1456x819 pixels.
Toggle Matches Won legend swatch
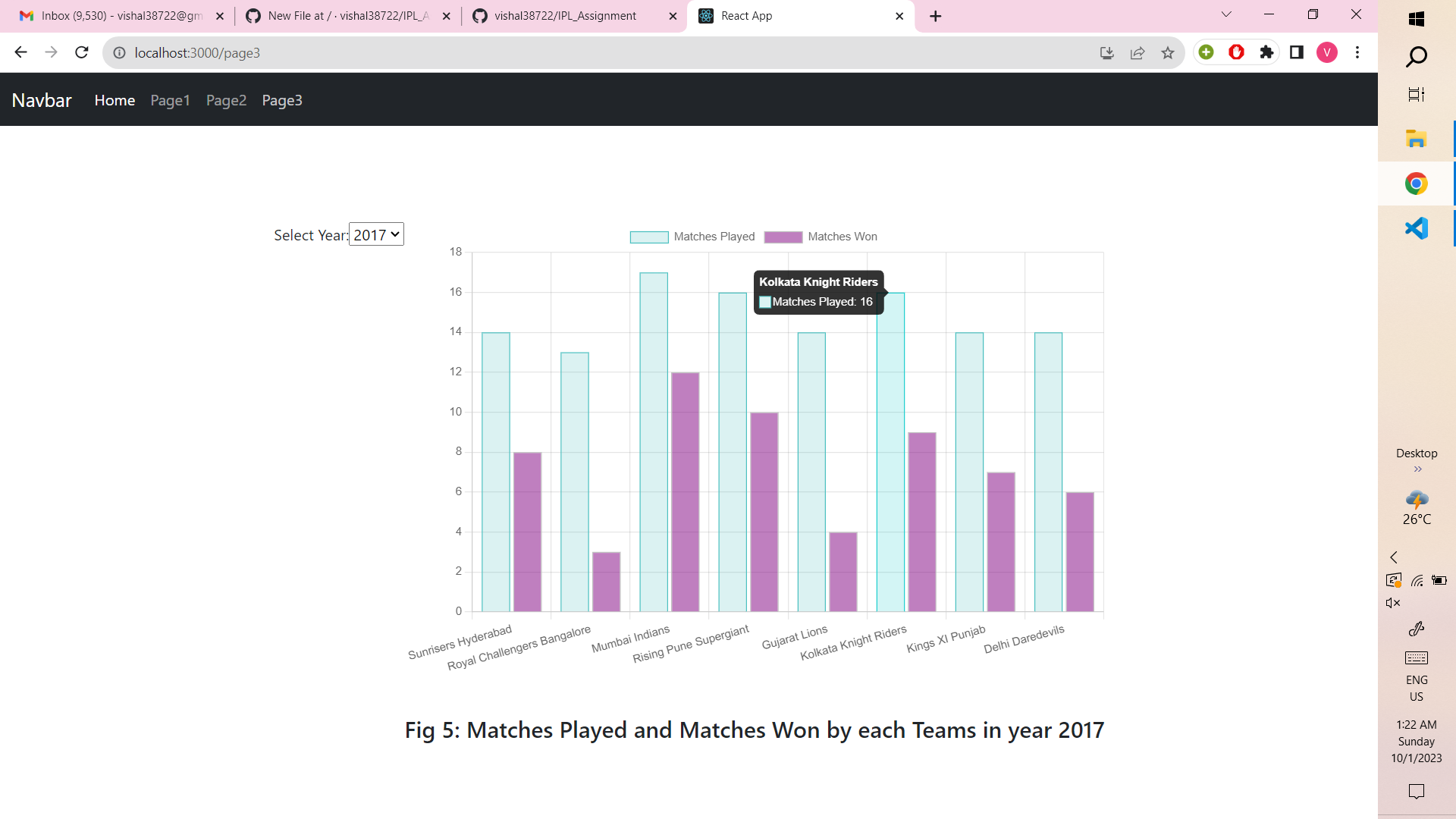pos(783,237)
